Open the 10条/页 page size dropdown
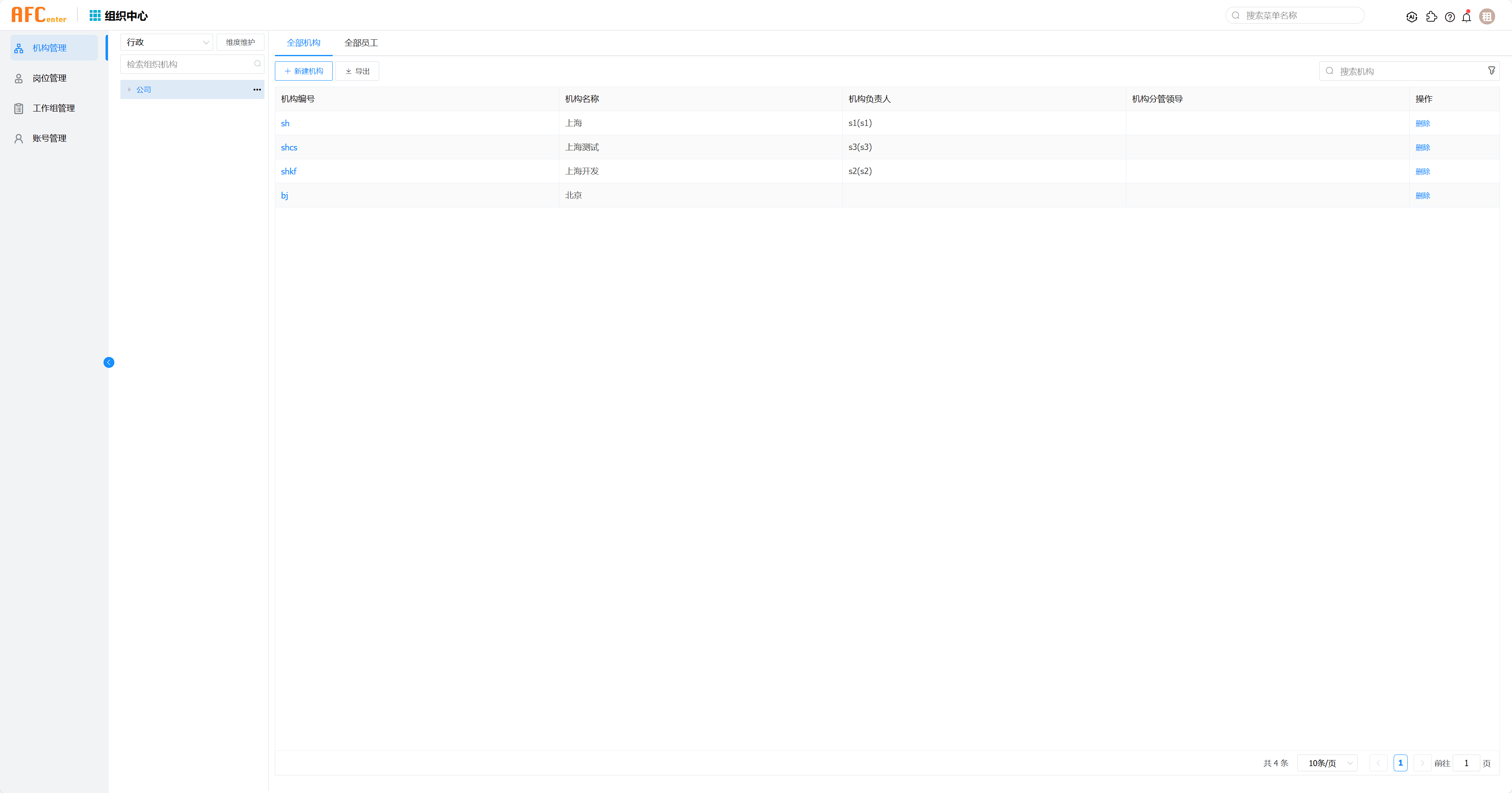The height and width of the screenshot is (793, 1512). point(1328,763)
